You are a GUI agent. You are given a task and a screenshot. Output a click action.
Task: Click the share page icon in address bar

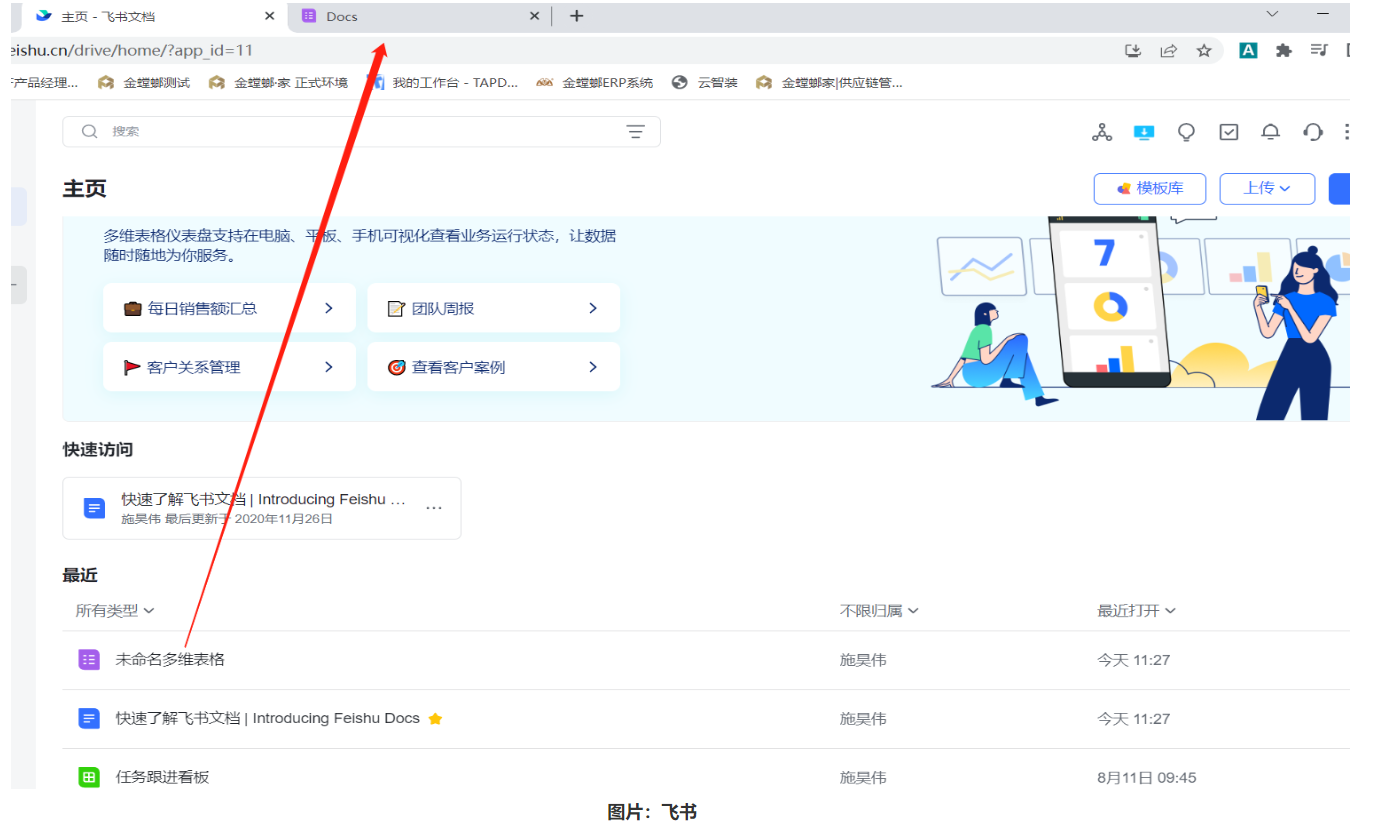(1168, 50)
